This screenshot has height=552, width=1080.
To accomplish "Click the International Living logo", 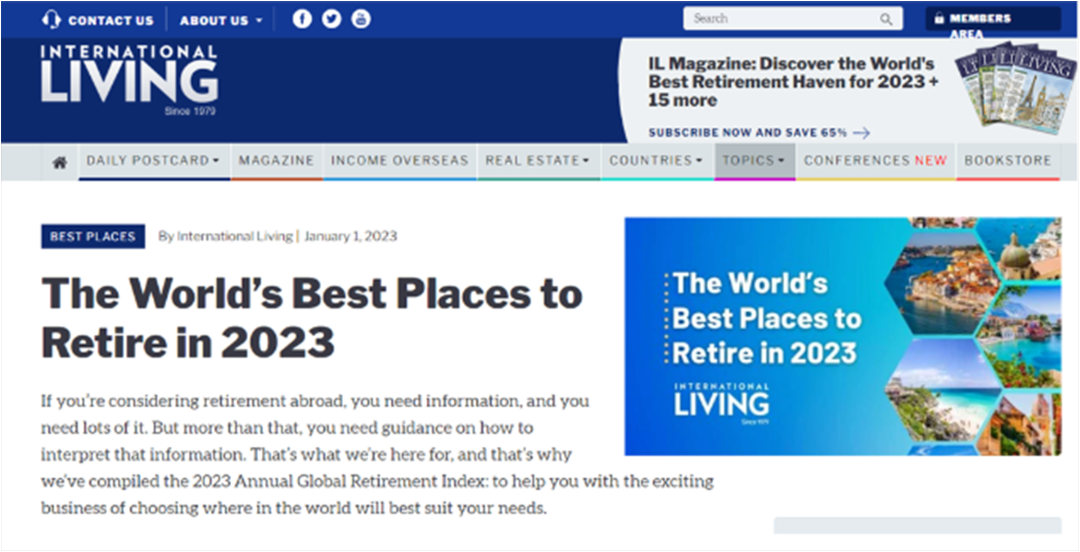I will [x=129, y=80].
